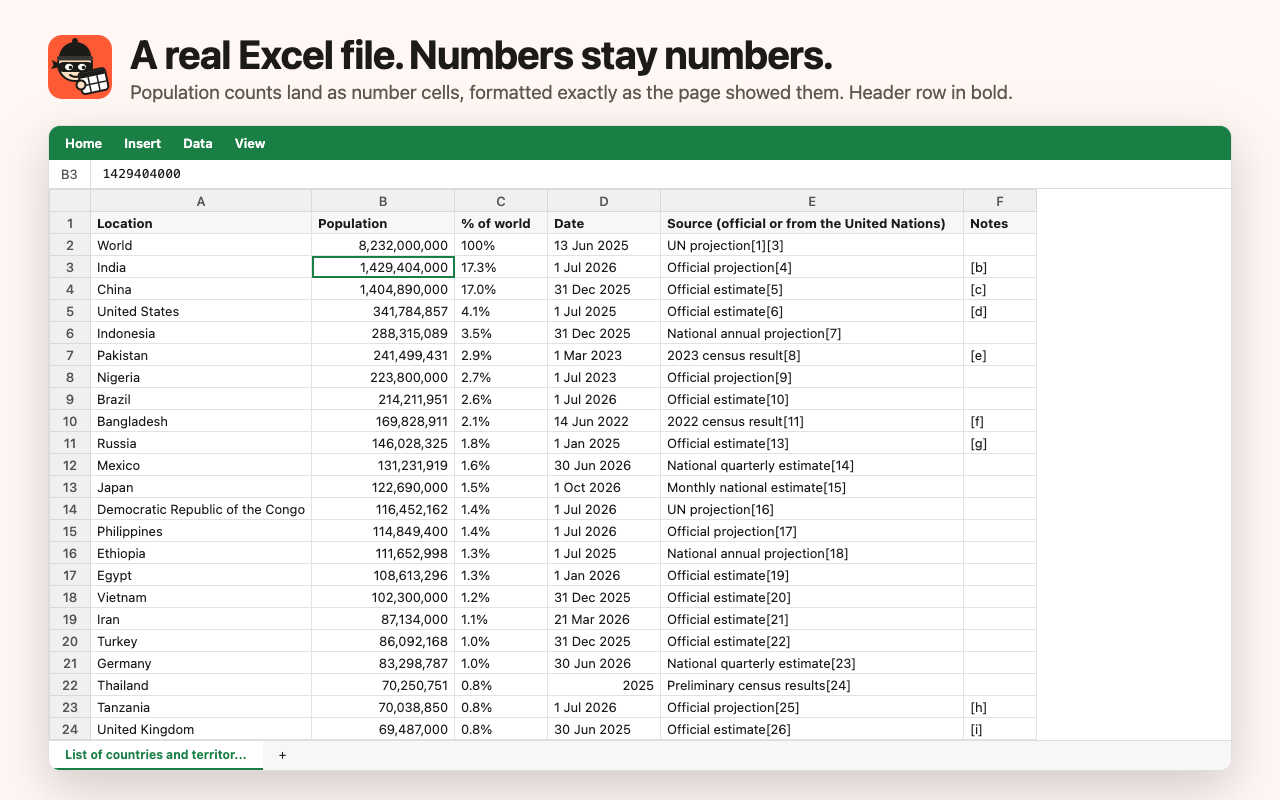Viewport: 1280px width, 800px height.
Task: Select row 1 header number
Action: [x=70, y=223]
